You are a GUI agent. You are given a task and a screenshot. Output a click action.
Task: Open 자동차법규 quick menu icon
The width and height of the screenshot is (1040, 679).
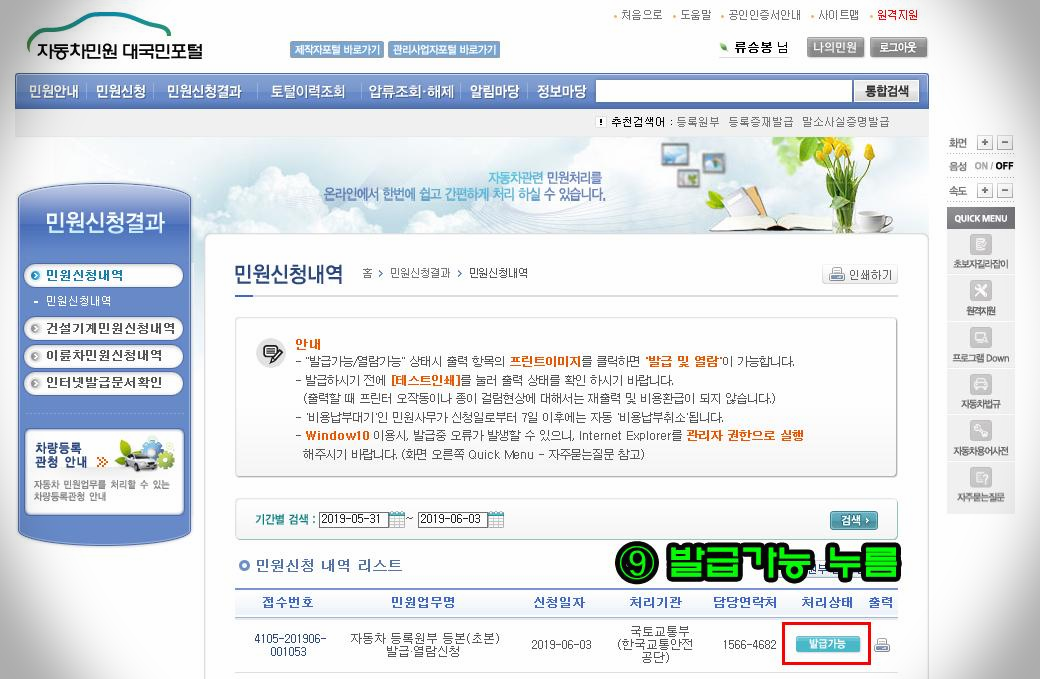coord(980,391)
